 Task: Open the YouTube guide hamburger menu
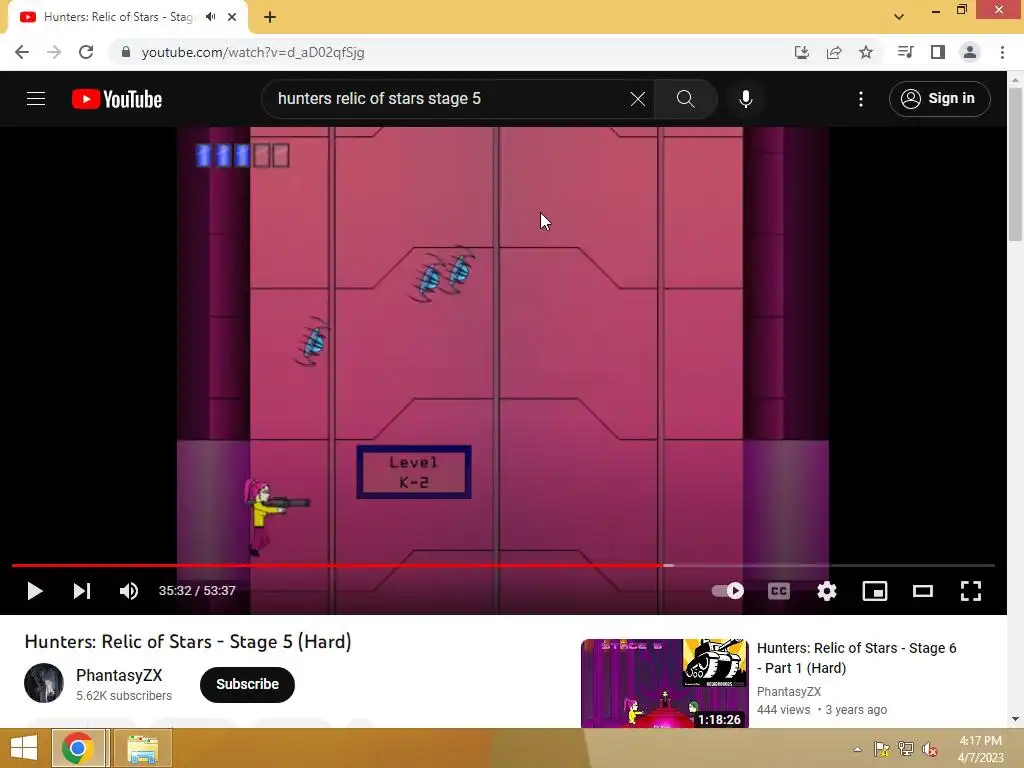[36, 99]
